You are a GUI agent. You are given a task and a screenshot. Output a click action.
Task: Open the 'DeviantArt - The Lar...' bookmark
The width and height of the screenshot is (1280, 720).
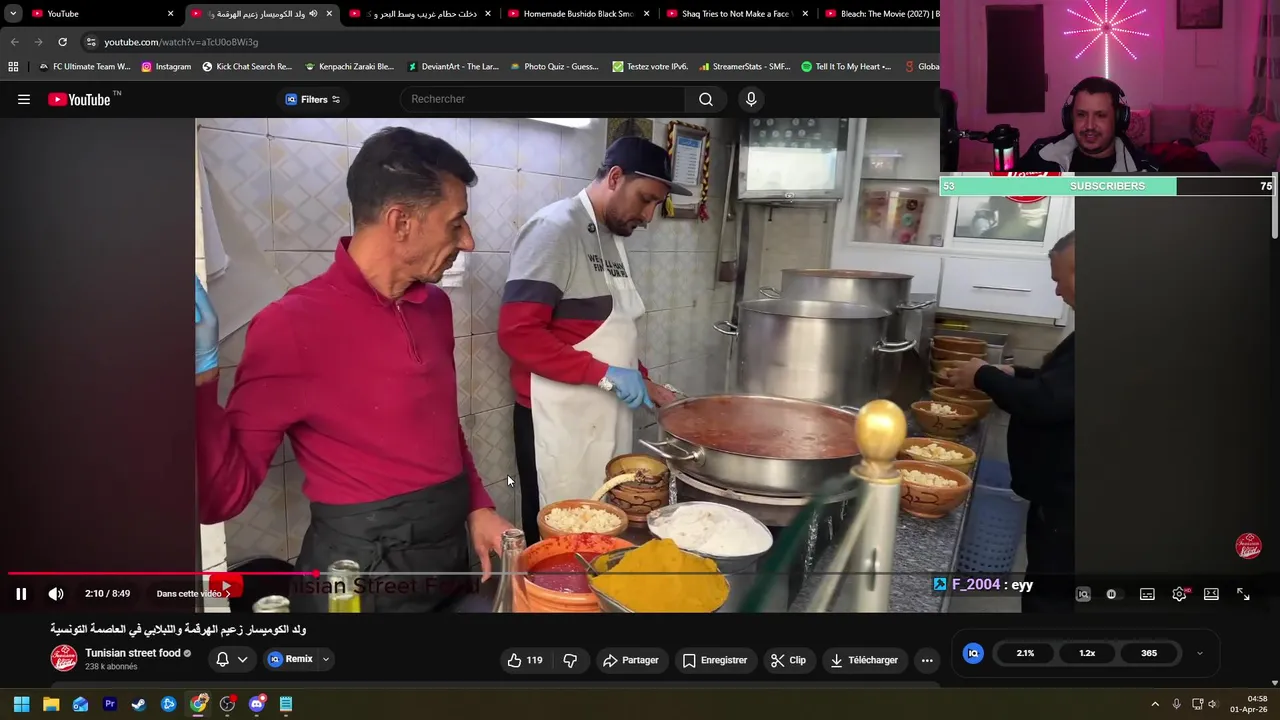[453, 67]
